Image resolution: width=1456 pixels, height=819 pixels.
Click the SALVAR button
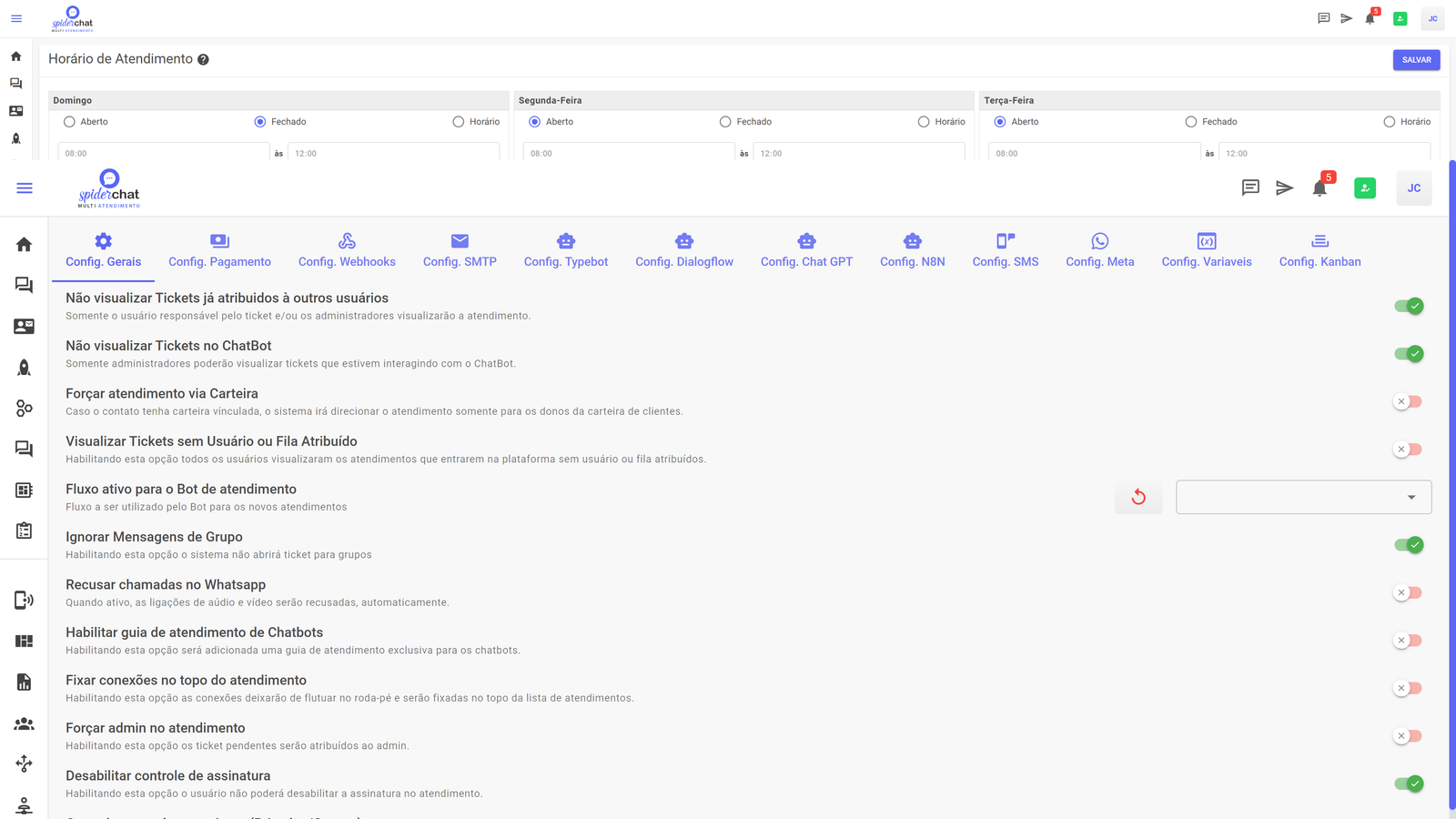[x=1416, y=60]
